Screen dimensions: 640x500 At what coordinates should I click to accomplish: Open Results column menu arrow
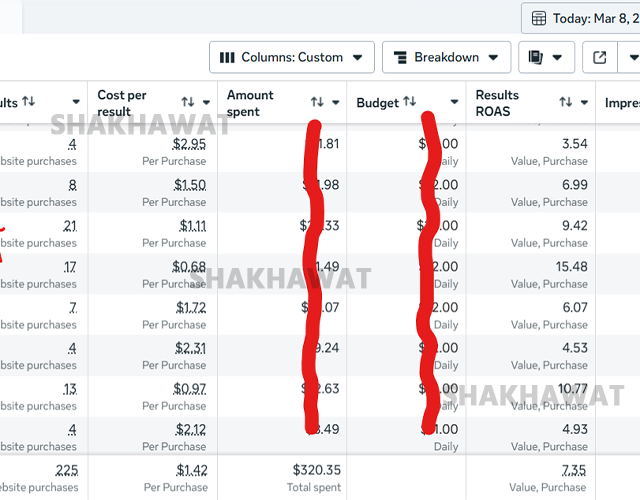tap(76, 102)
